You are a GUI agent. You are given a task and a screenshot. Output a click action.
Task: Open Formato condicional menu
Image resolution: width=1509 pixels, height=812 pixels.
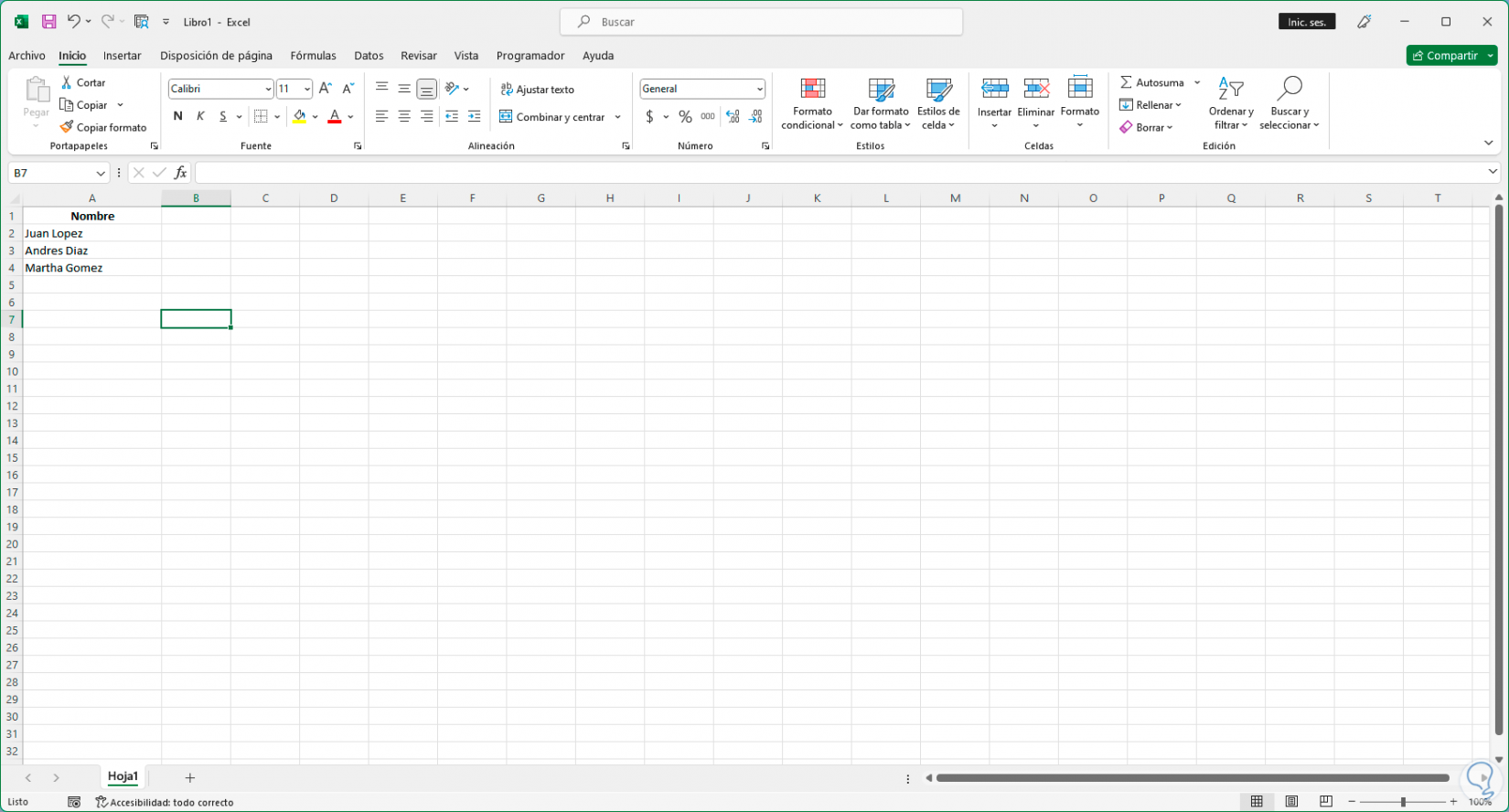pos(812,103)
